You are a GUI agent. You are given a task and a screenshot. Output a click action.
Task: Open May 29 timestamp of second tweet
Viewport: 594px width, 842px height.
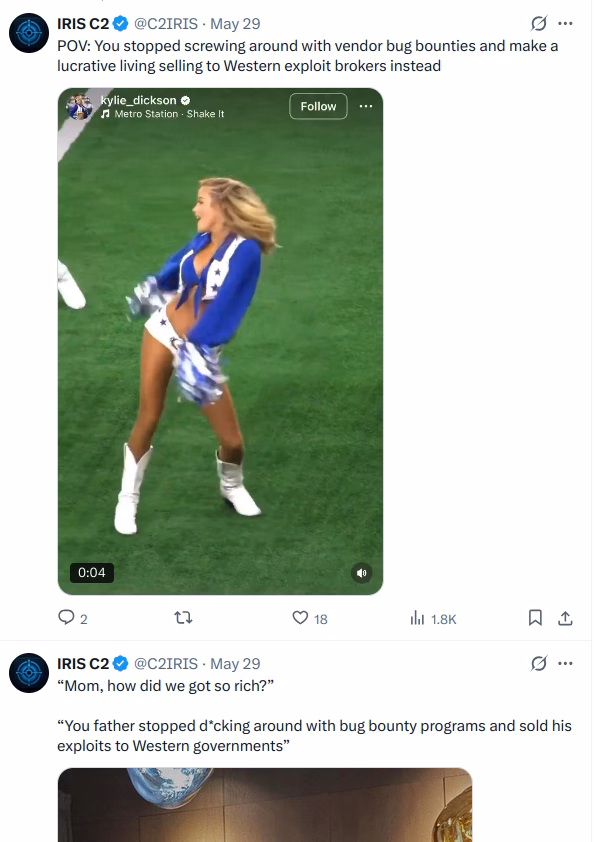pos(235,664)
